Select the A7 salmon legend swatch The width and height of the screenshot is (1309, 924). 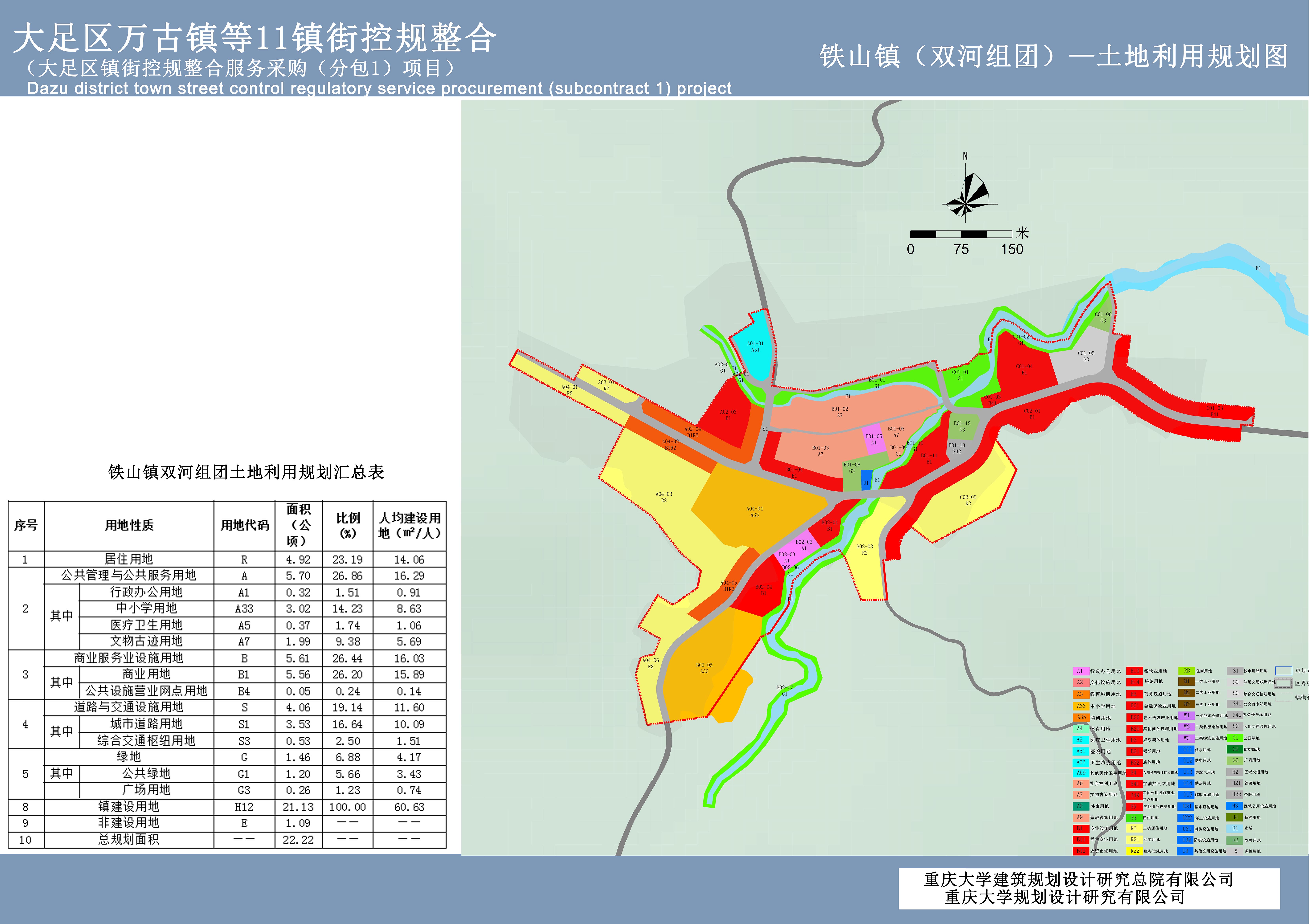click(x=1081, y=795)
